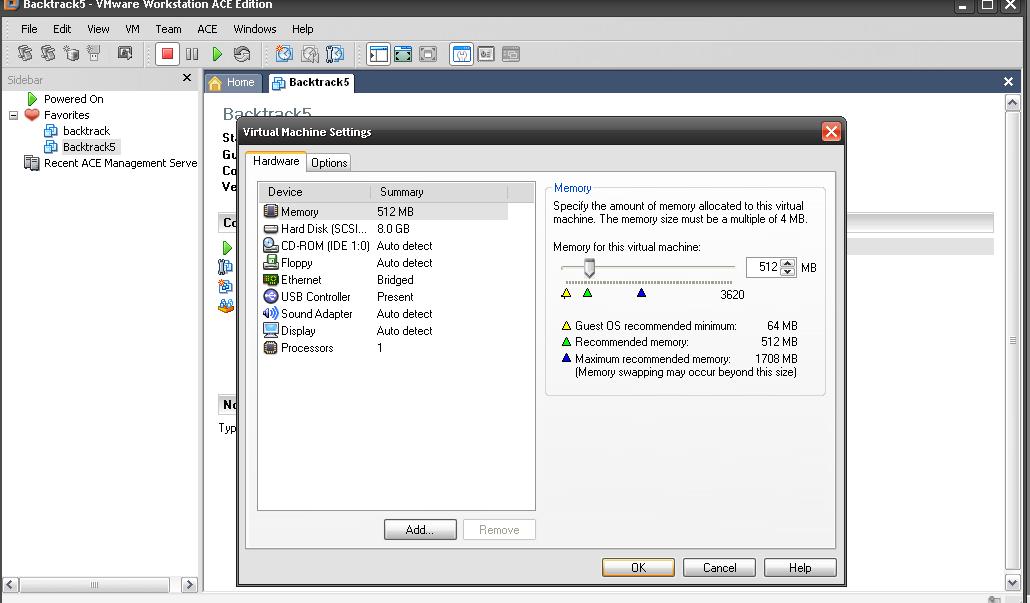Click the highlighted wrench-window summary view icon
This screenshot has height=603, width=1030.
(462, 54)
